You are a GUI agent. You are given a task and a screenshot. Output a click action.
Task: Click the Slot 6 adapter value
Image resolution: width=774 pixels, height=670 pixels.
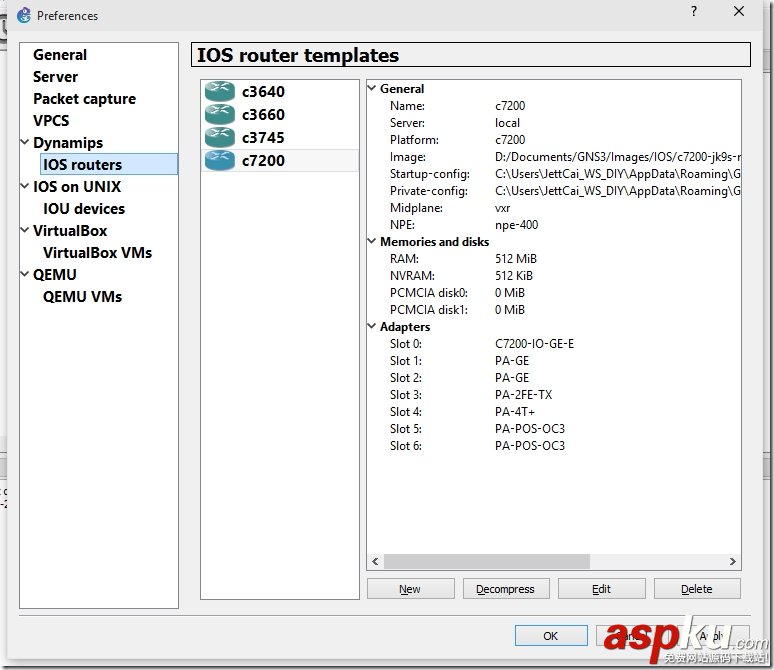(530, 445)
